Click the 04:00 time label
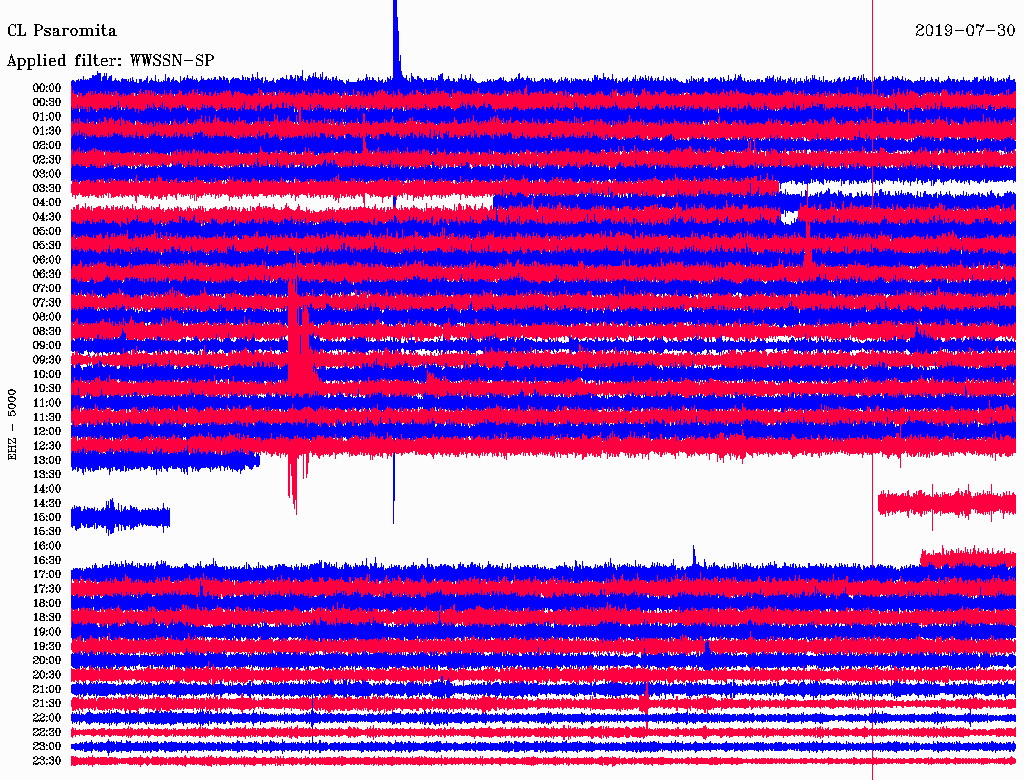This screenshot has height=780, width=1024. point(47,203)
